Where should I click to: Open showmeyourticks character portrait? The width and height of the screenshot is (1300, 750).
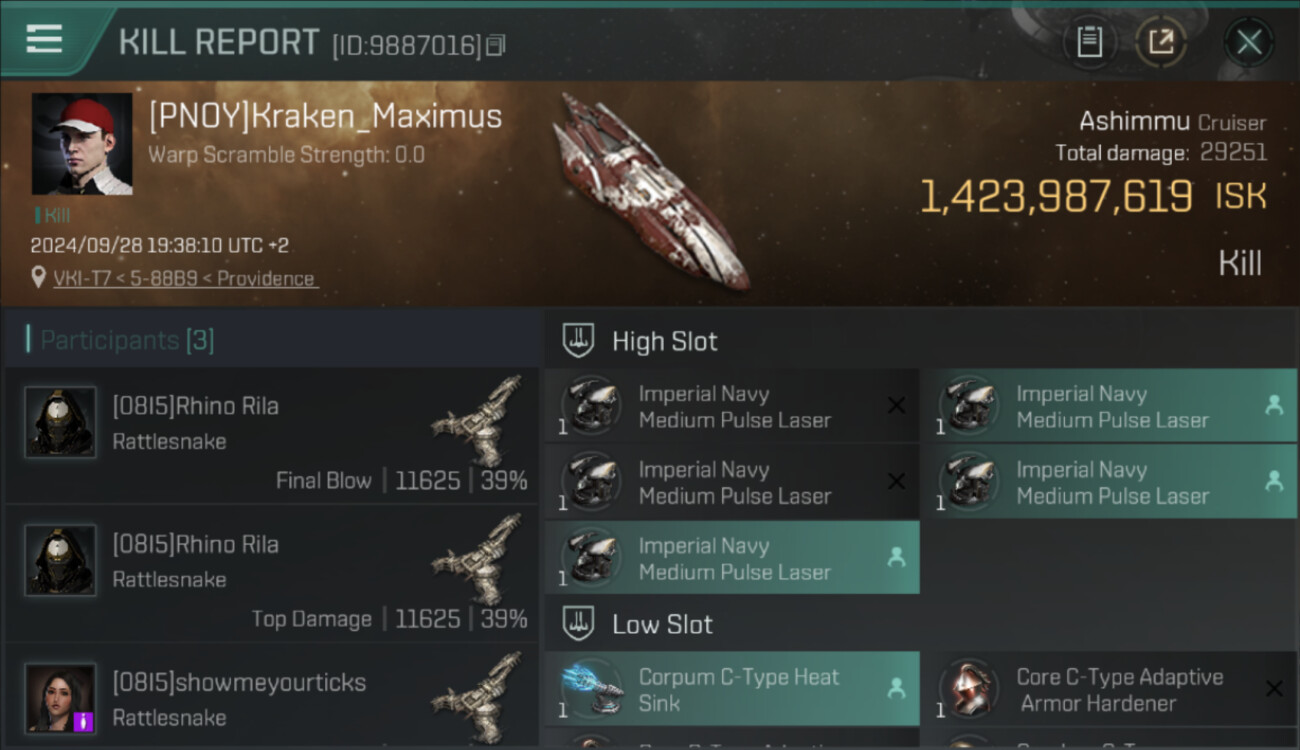60,698
